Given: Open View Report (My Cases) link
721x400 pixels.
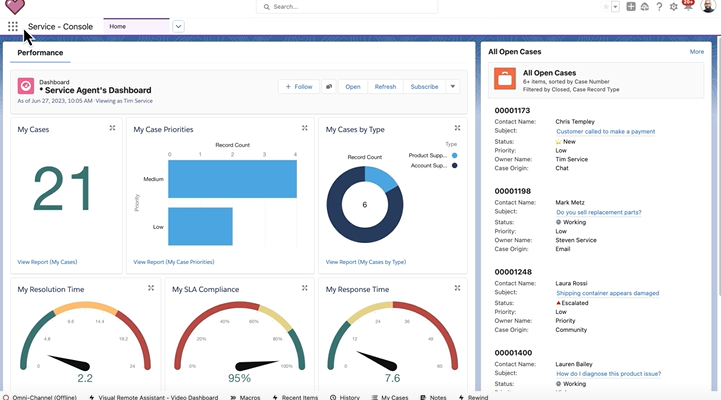Looking at the screenshot, I should pos(47,262).
